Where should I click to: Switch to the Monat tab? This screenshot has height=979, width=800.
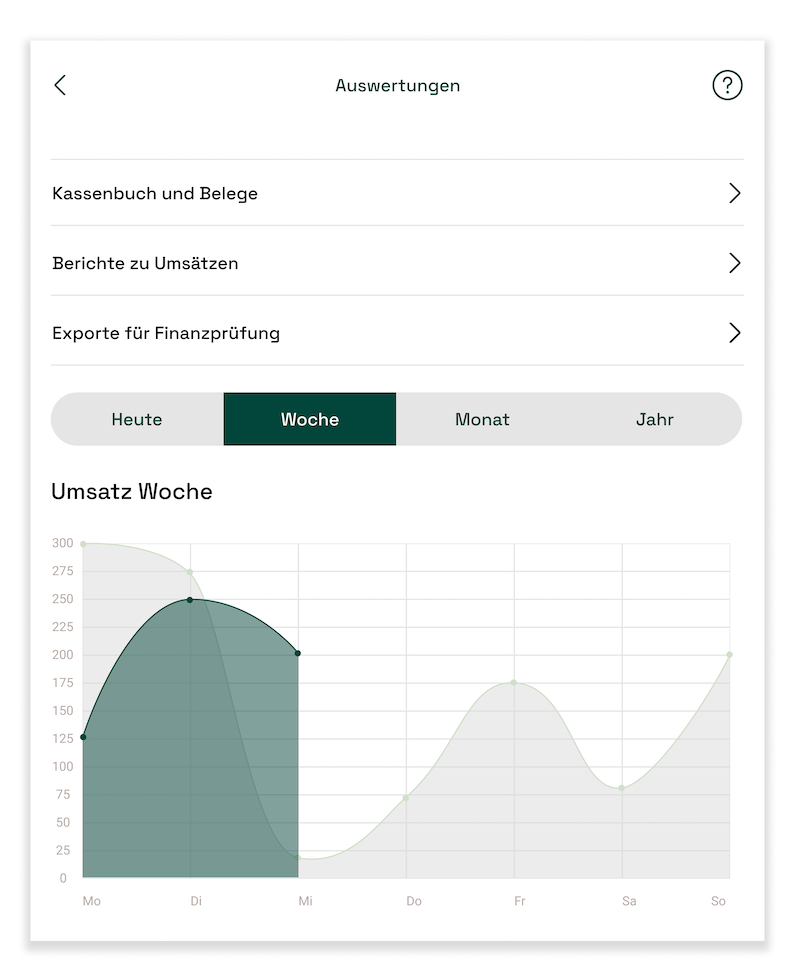482,419
